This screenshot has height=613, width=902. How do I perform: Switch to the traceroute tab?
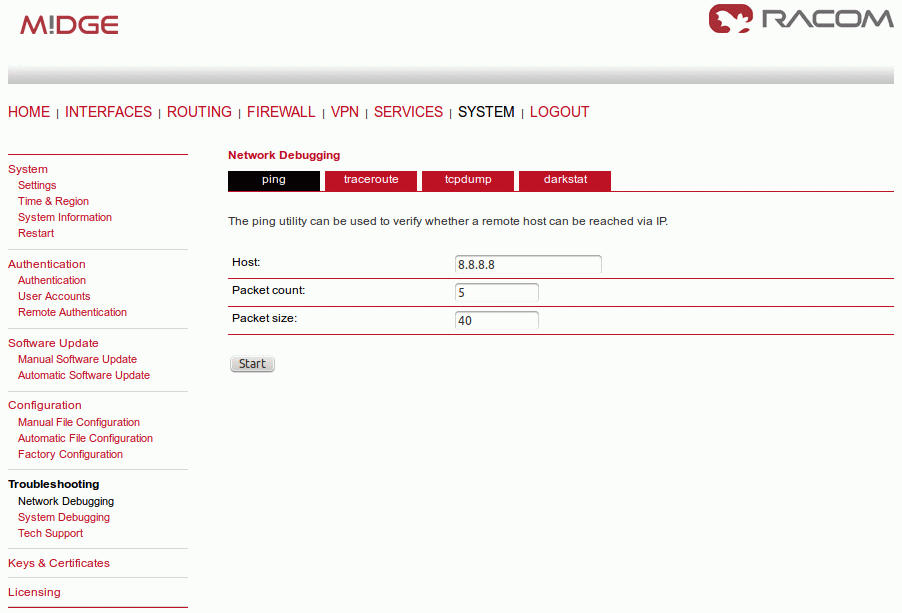[x=371, y=180]
